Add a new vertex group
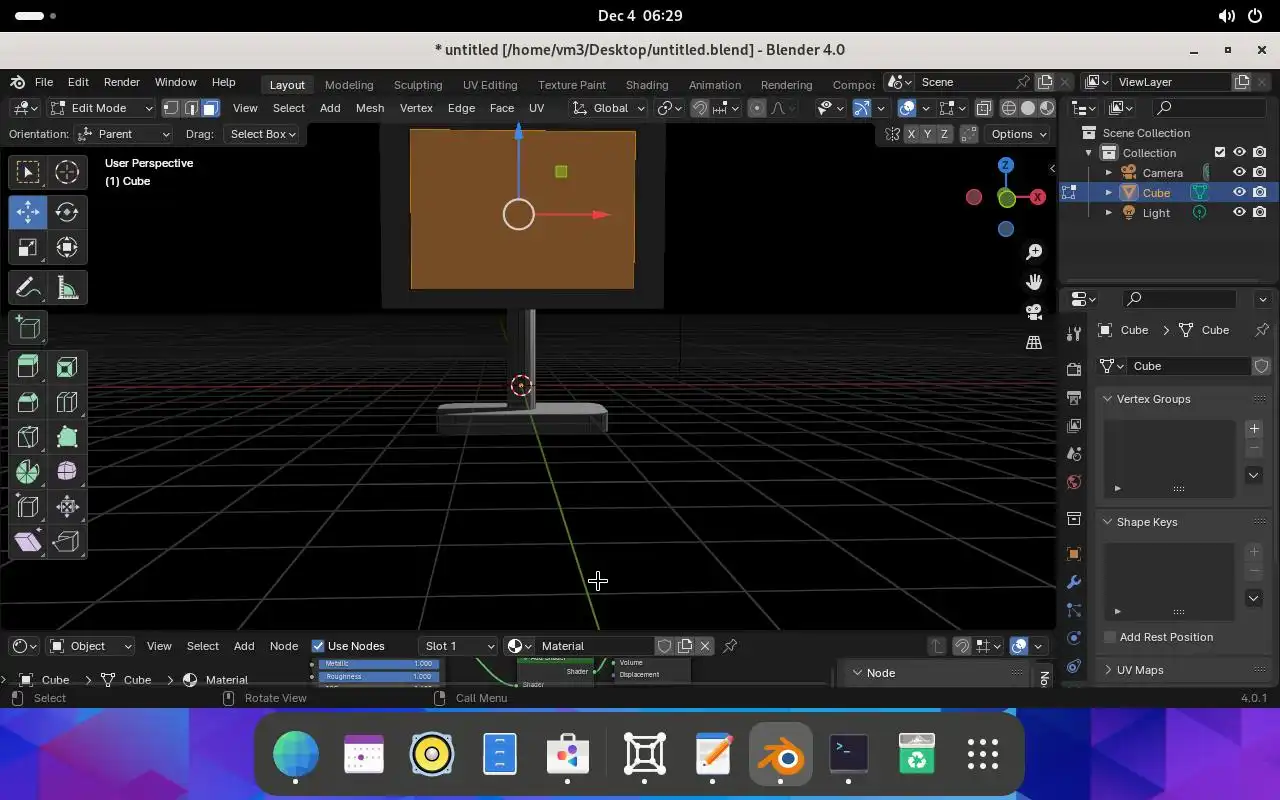Viewport: 1280px width, 800px height. click(x=1254, y=429)
